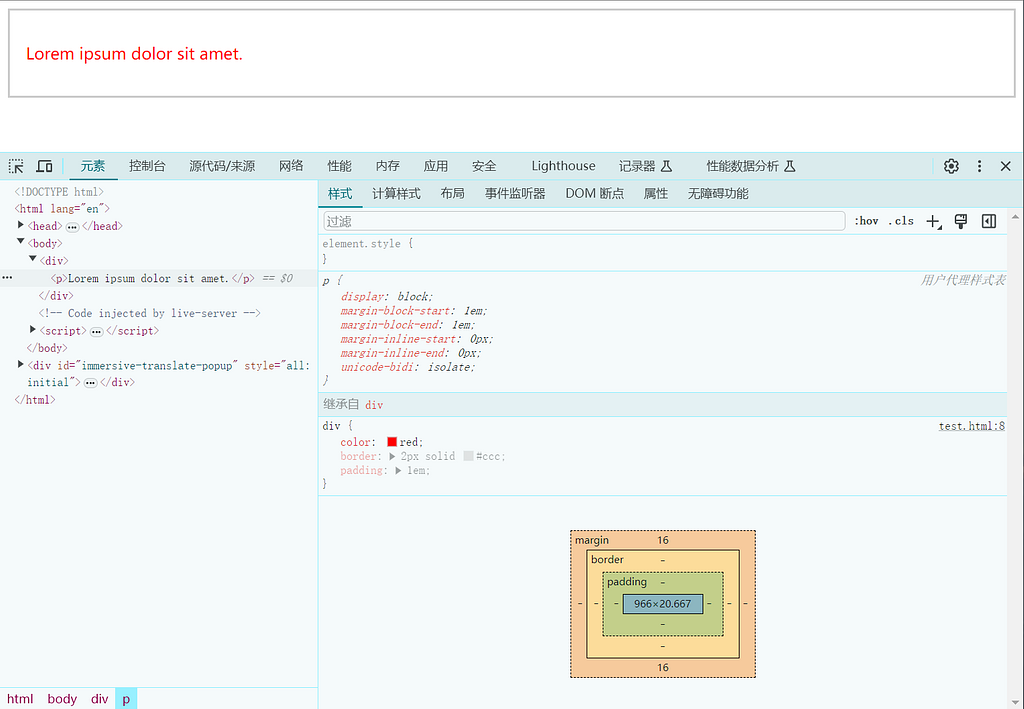The image size is (1024, 709).
Task: Click the ellipsis inside the head element
Action: coord(72,226)
